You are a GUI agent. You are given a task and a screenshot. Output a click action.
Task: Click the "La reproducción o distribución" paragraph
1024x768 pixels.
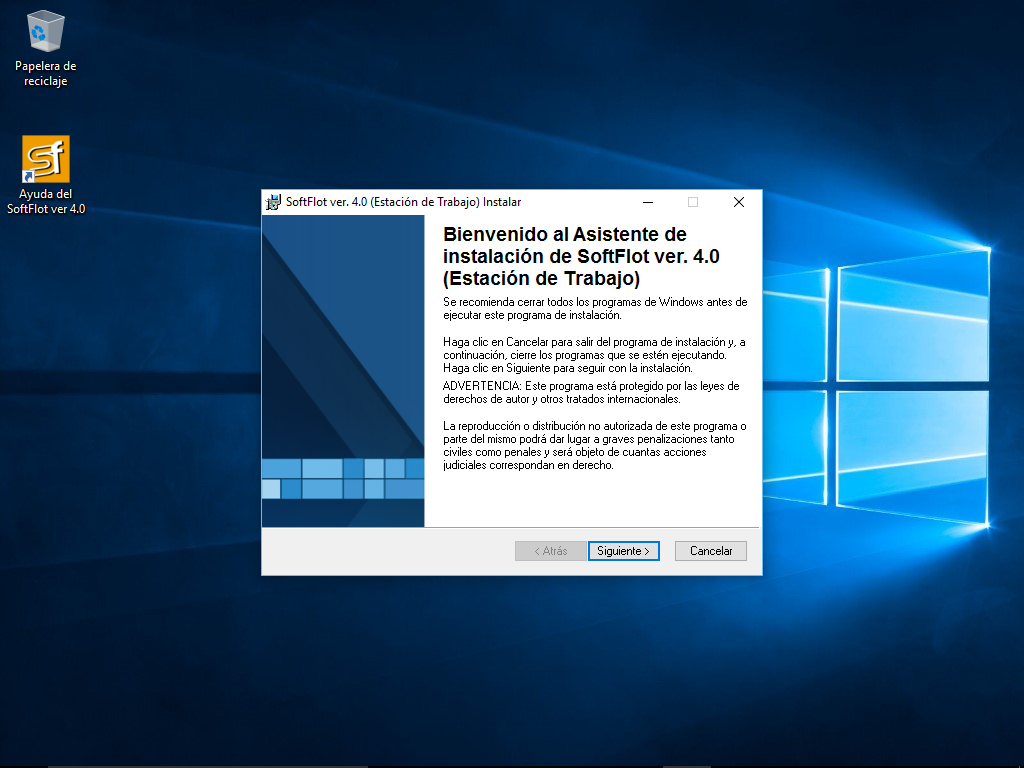[x=594, y=445]
